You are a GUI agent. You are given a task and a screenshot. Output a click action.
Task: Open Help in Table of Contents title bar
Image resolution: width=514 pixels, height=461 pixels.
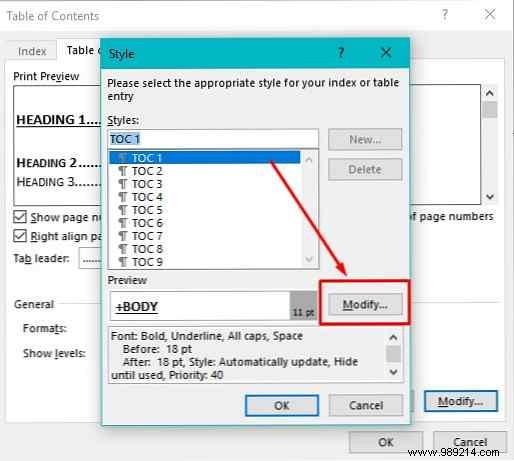[x=444, y=15]
